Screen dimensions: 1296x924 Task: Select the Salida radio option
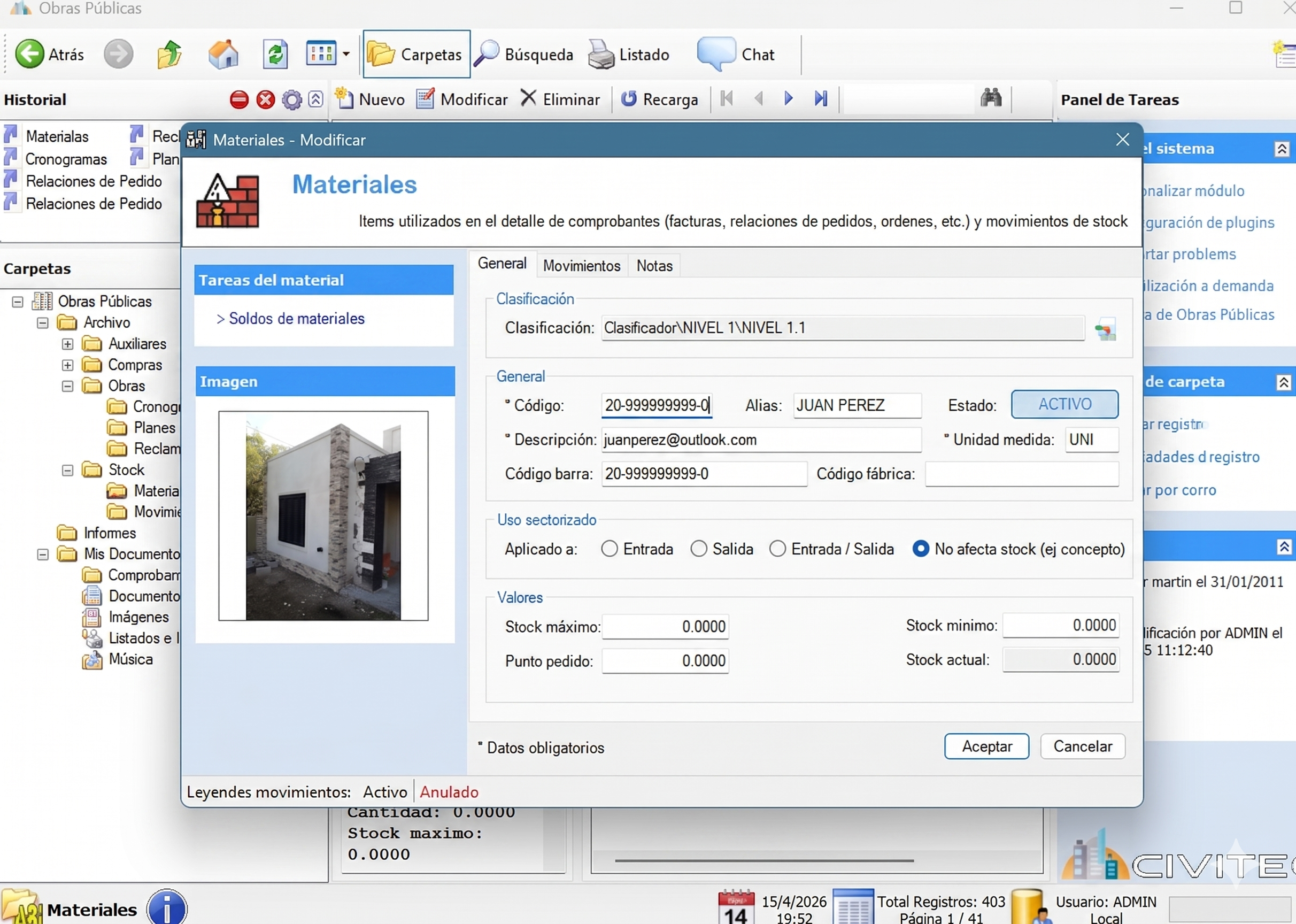tap(699, 549)
